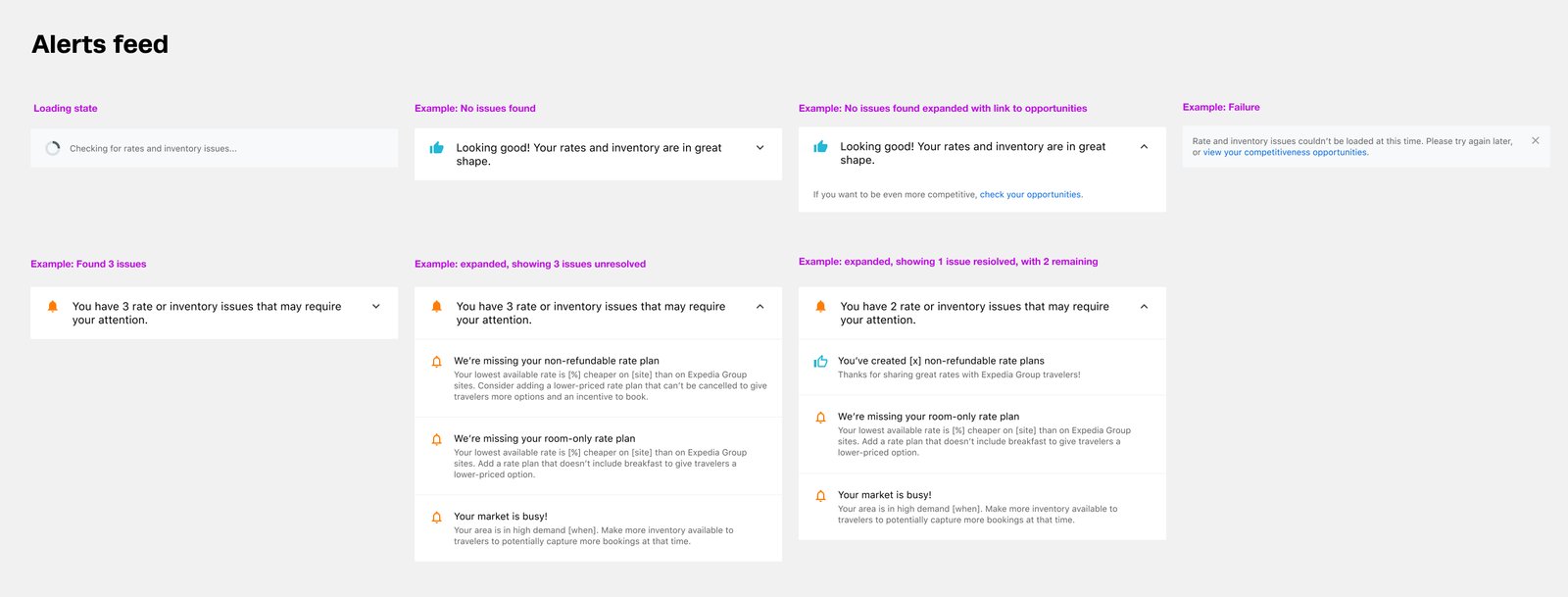Collapse the expanded 'Looking good!' card with opportunities
Screen dimensions: 1568x597
[x=1144, y=147]
